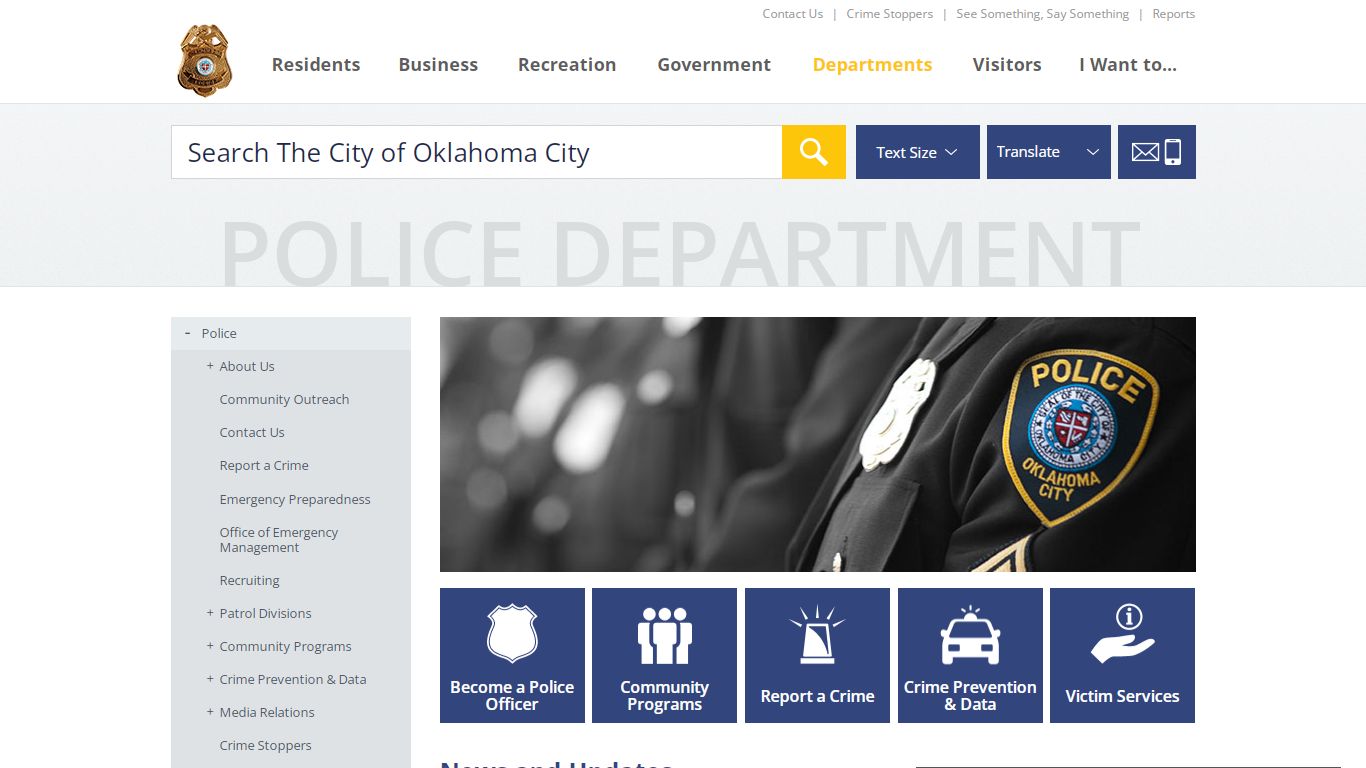Click the hand info icon on Victim Services tile

pyautogui.click(x=1123, y=634)
